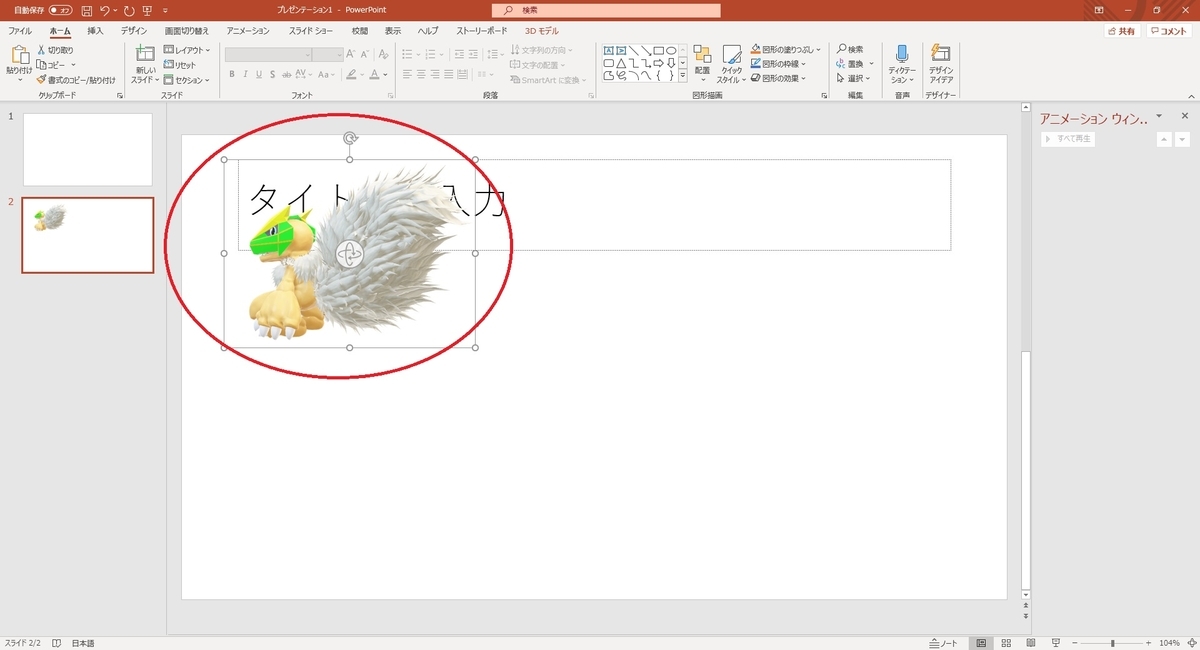Open the コピー dropdown arrow
This screenshot has height=650, width=1200.
(74, 65)
